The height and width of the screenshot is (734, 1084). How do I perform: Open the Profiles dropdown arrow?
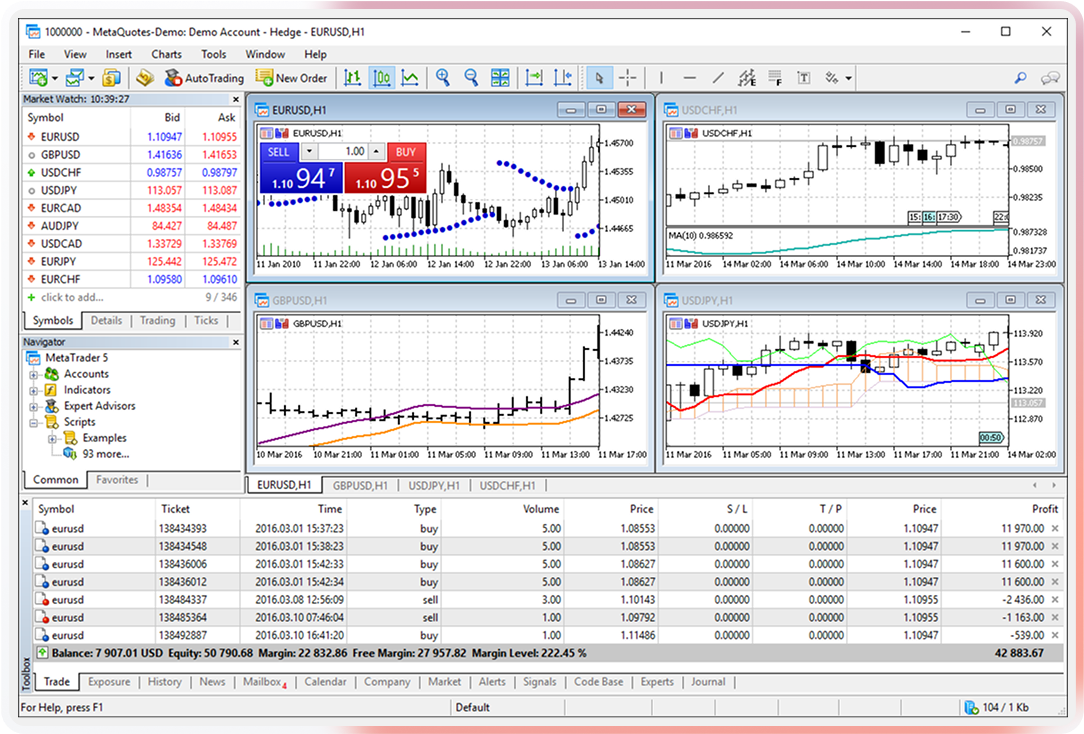coord(91,79)
